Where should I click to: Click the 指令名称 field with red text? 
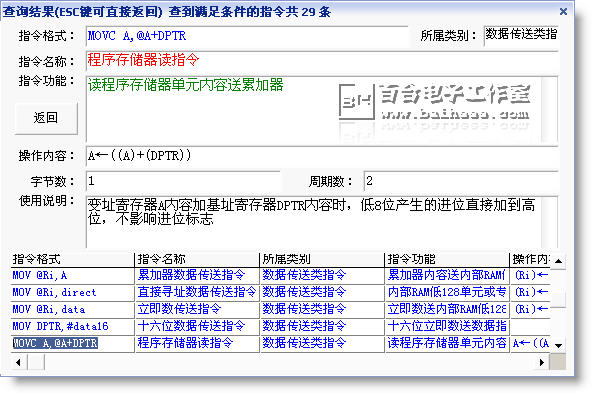click(322, 60)
